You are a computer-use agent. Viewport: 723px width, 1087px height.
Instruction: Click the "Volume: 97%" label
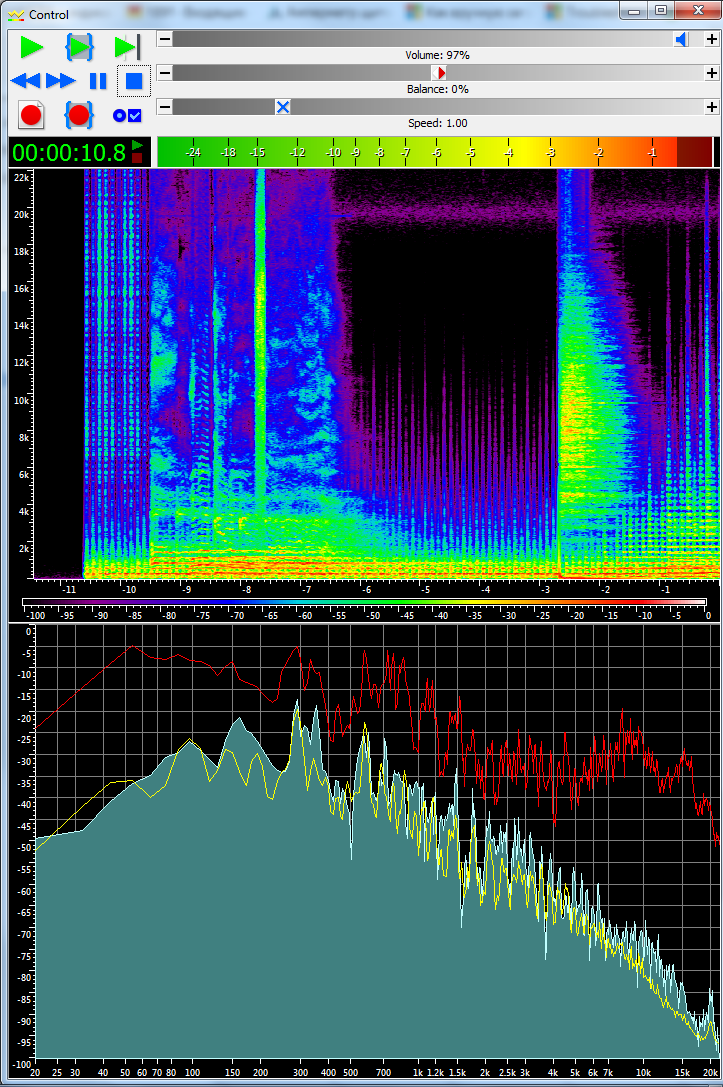coord(437,55)
